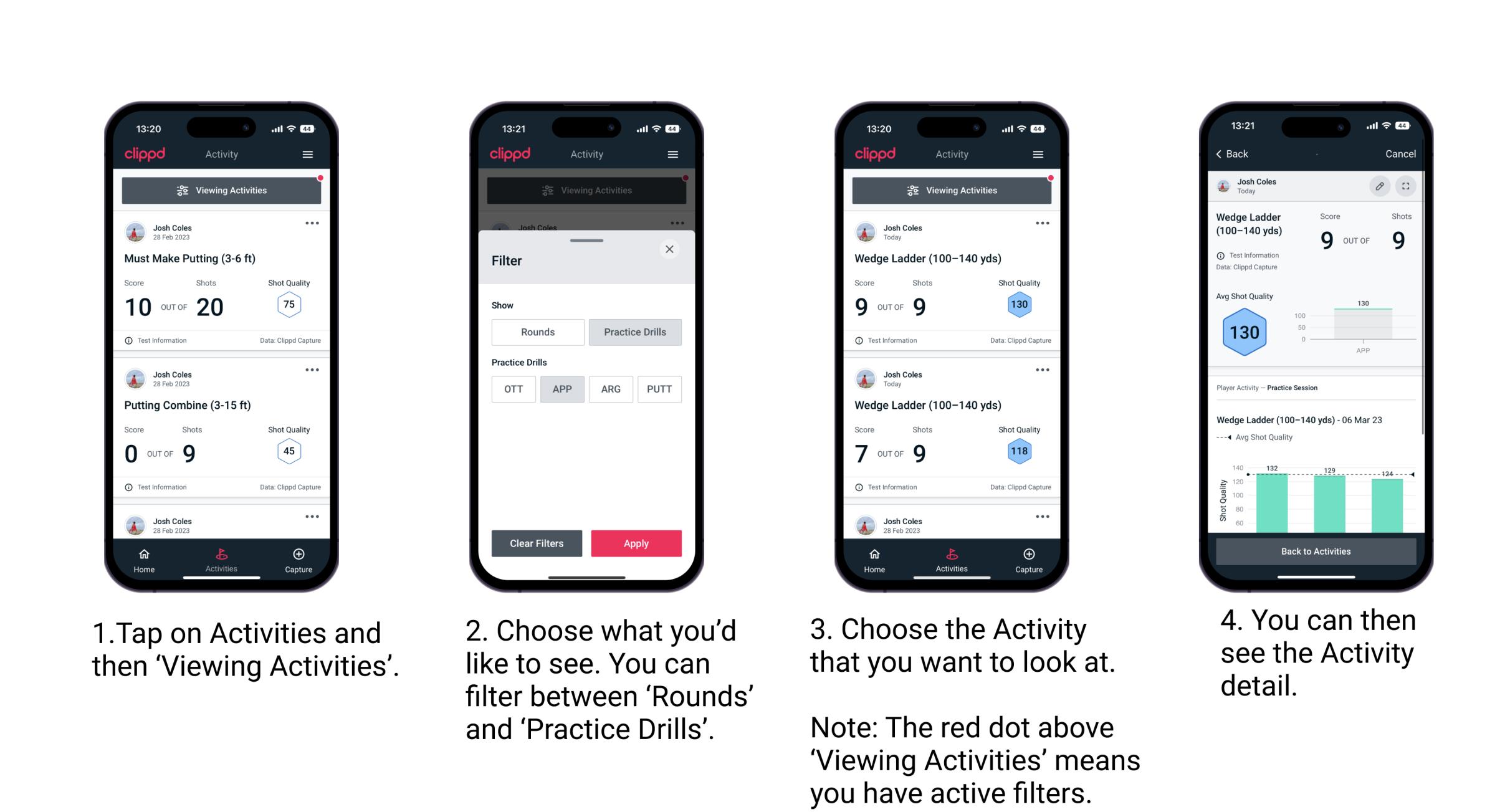Screen dimensions: 1510x812
Task: Tap the ARG drill type button
Action: [611, 389]
